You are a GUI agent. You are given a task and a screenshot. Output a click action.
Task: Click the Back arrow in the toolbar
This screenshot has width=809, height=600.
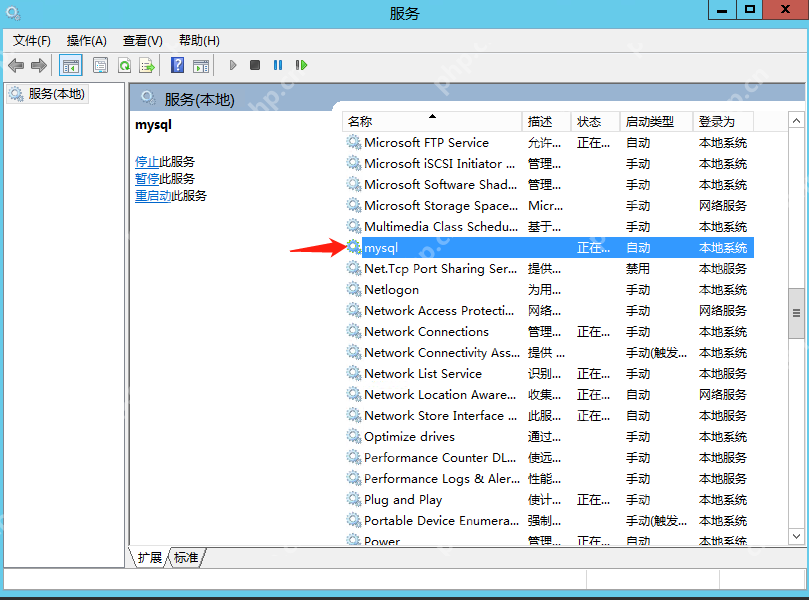coord(16,65)
